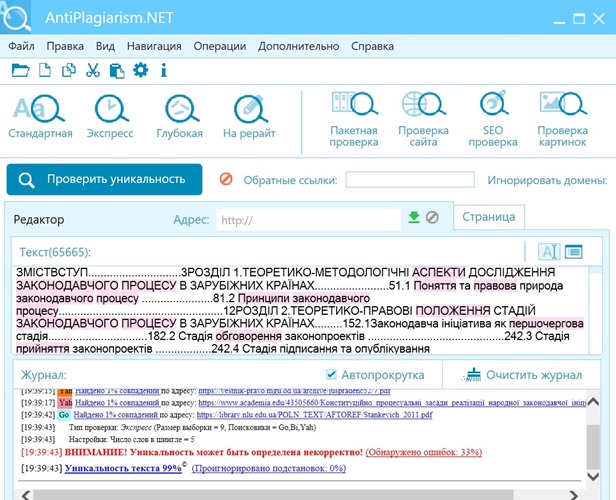The width and height of the screenshot is (616, 500).
Task: Select the Редактор tab
Action: pos(39,220)
